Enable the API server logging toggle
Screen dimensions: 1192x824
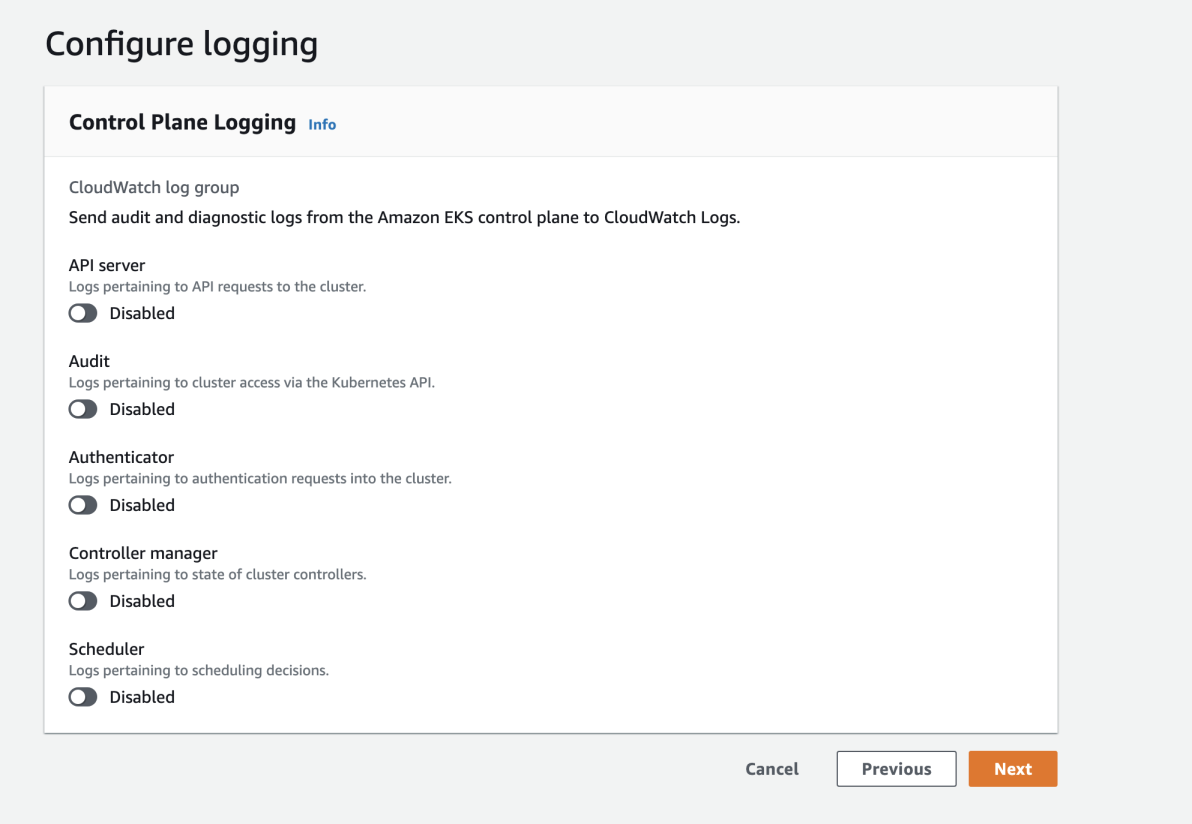(x=83, y=313)
